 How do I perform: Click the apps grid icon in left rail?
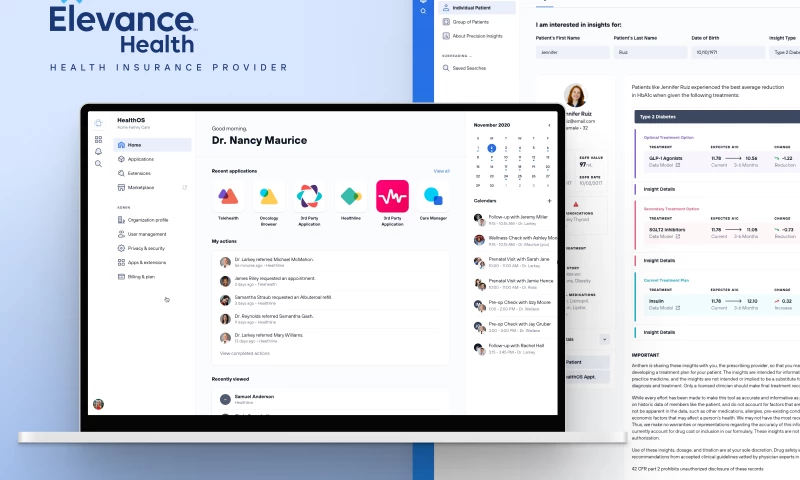[98, 139]
